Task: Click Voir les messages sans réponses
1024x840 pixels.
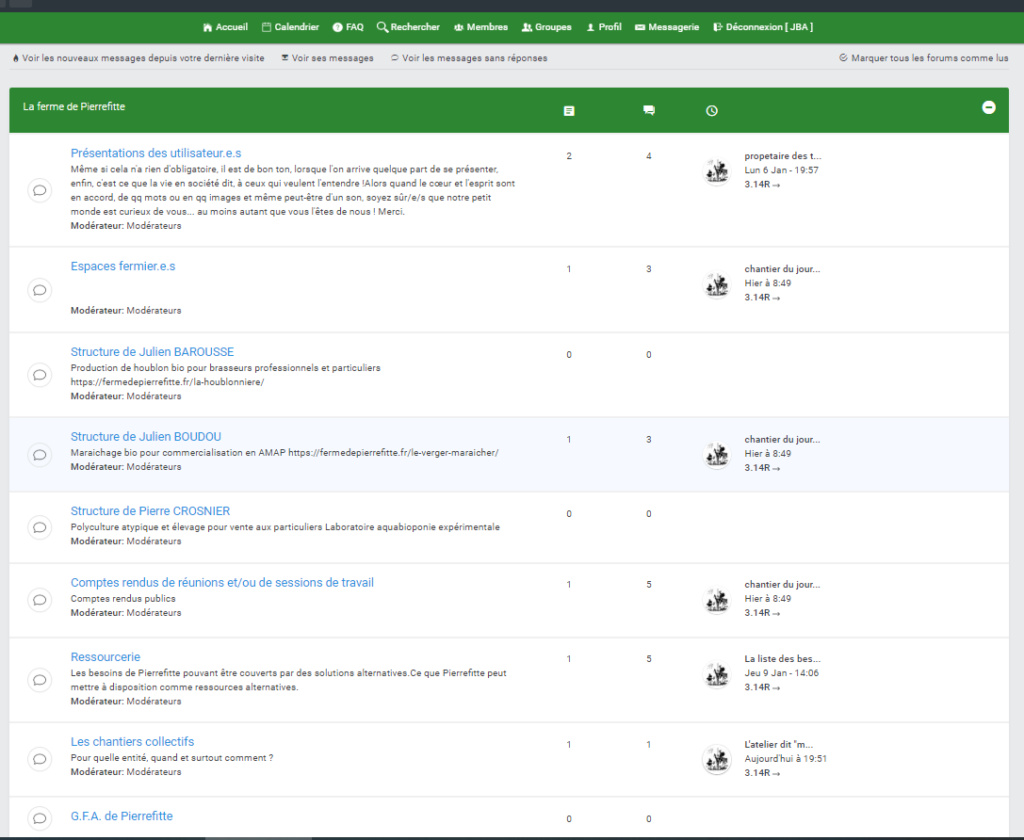Action: (x=470, y=58)
